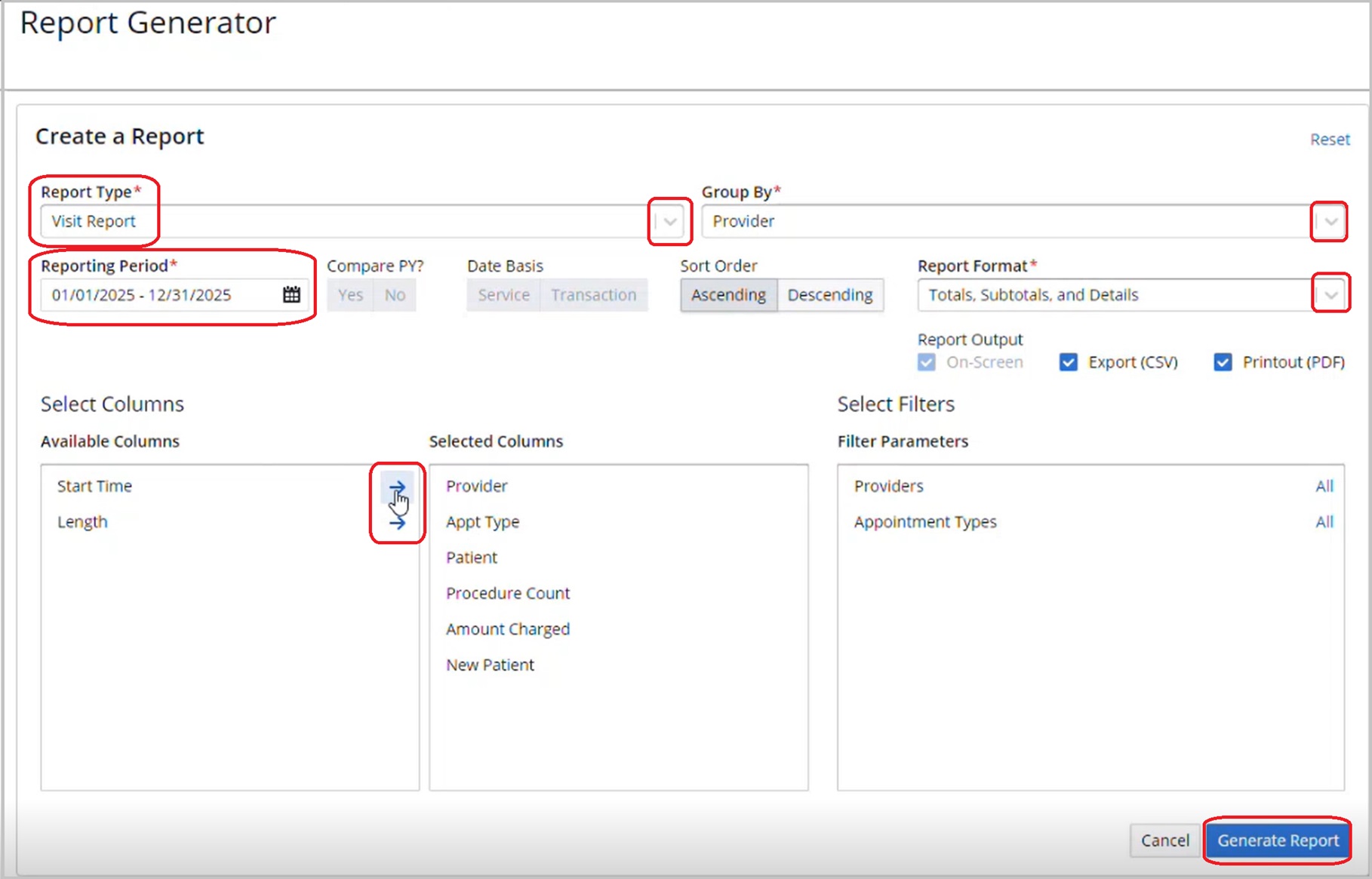Click the Reporting Period date range field

point(158,295)
